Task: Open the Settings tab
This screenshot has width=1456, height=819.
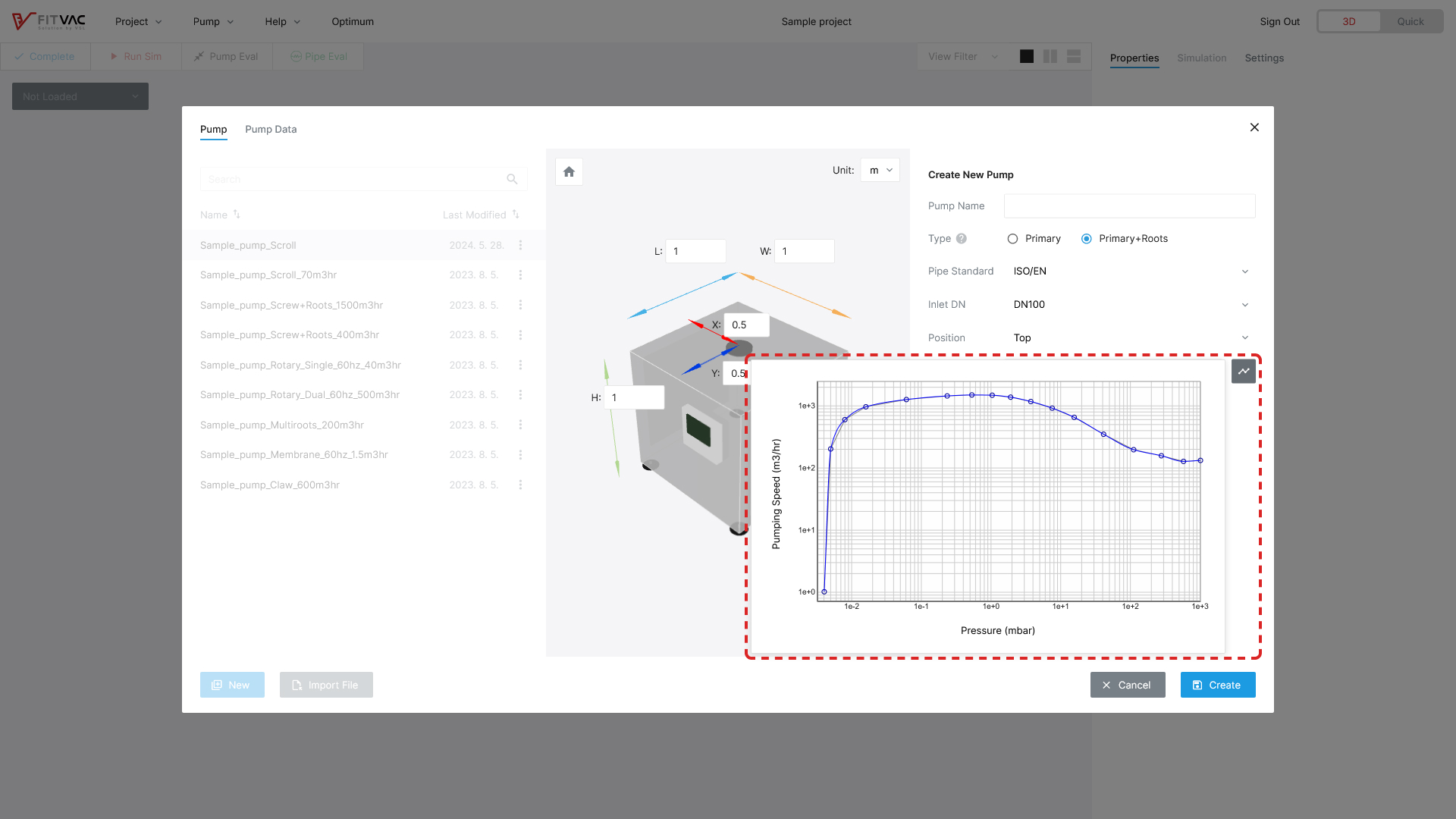Action: pos(1264,58)
